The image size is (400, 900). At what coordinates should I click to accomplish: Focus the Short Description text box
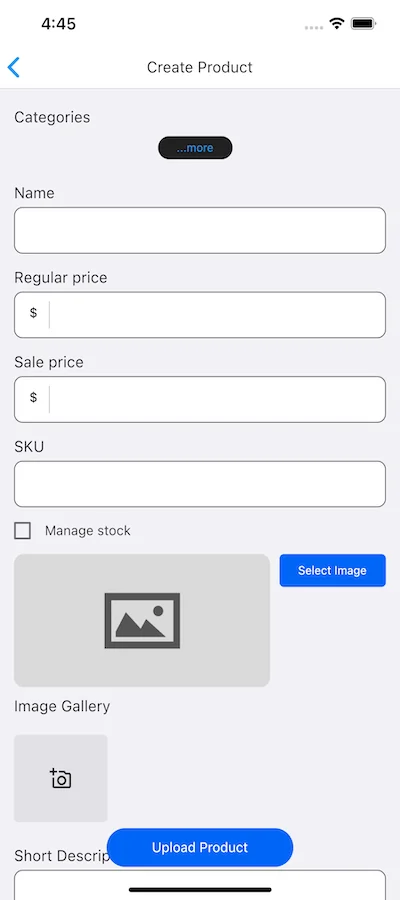click(200, 885)
